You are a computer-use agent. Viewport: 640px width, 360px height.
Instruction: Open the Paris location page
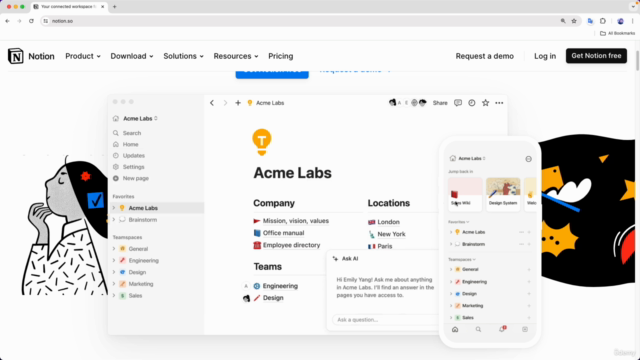point(380,246)
